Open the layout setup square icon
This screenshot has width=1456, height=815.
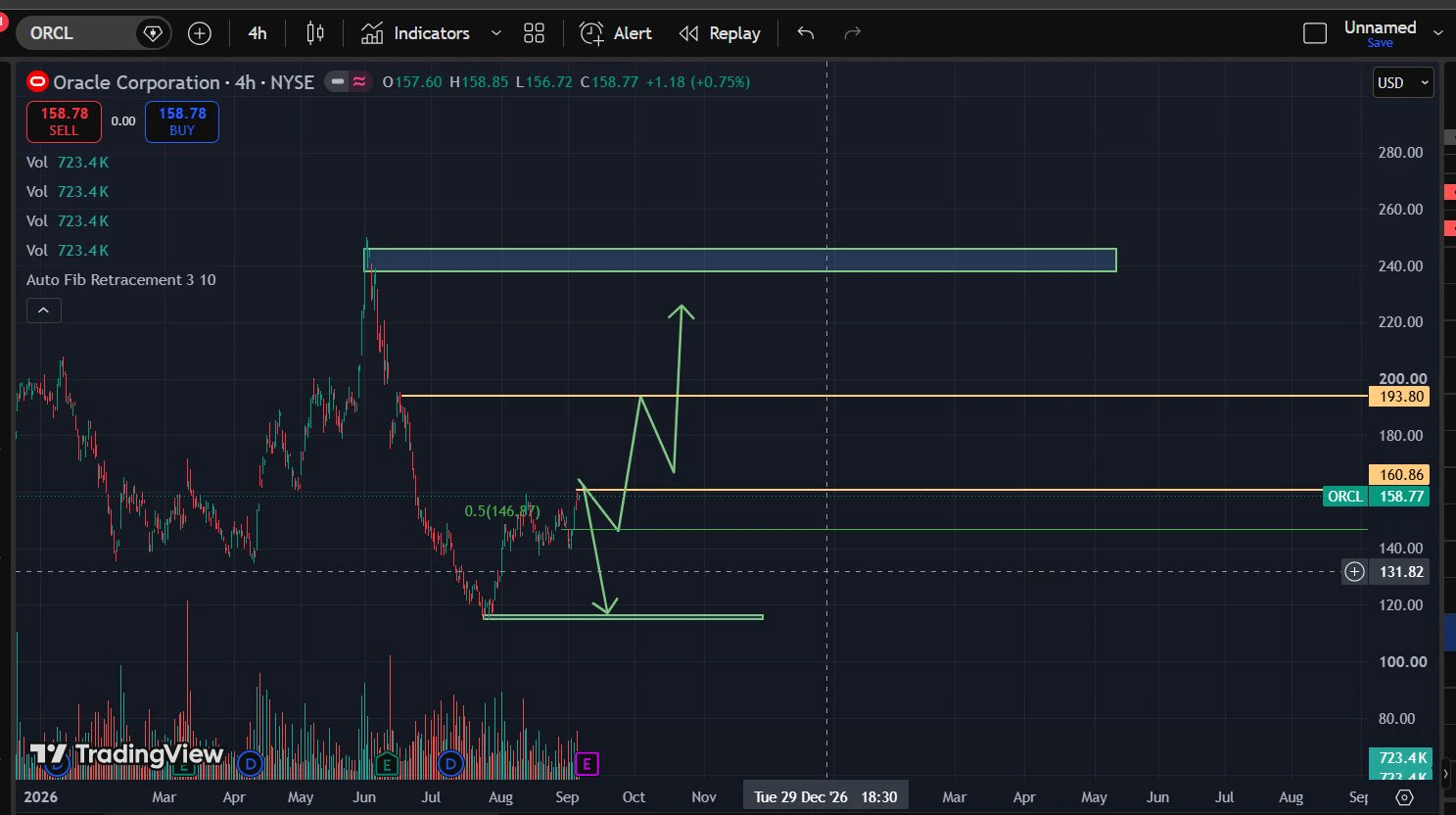(1315, 33)
